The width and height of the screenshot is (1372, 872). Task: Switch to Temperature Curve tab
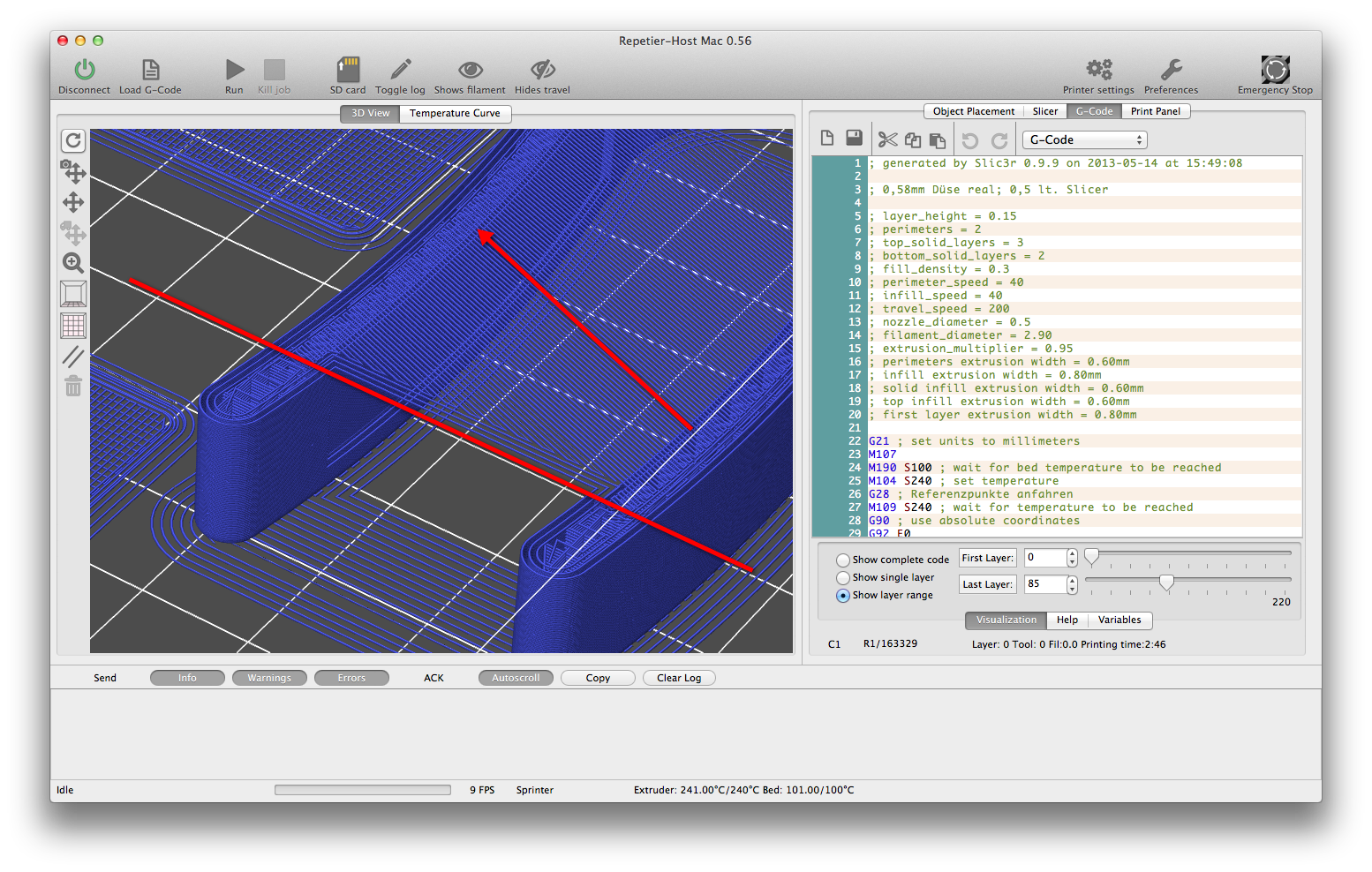point(455,113)
